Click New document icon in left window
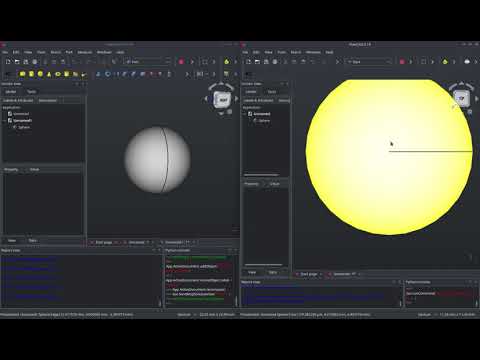 pyautogui.click(x=8, y=62)
